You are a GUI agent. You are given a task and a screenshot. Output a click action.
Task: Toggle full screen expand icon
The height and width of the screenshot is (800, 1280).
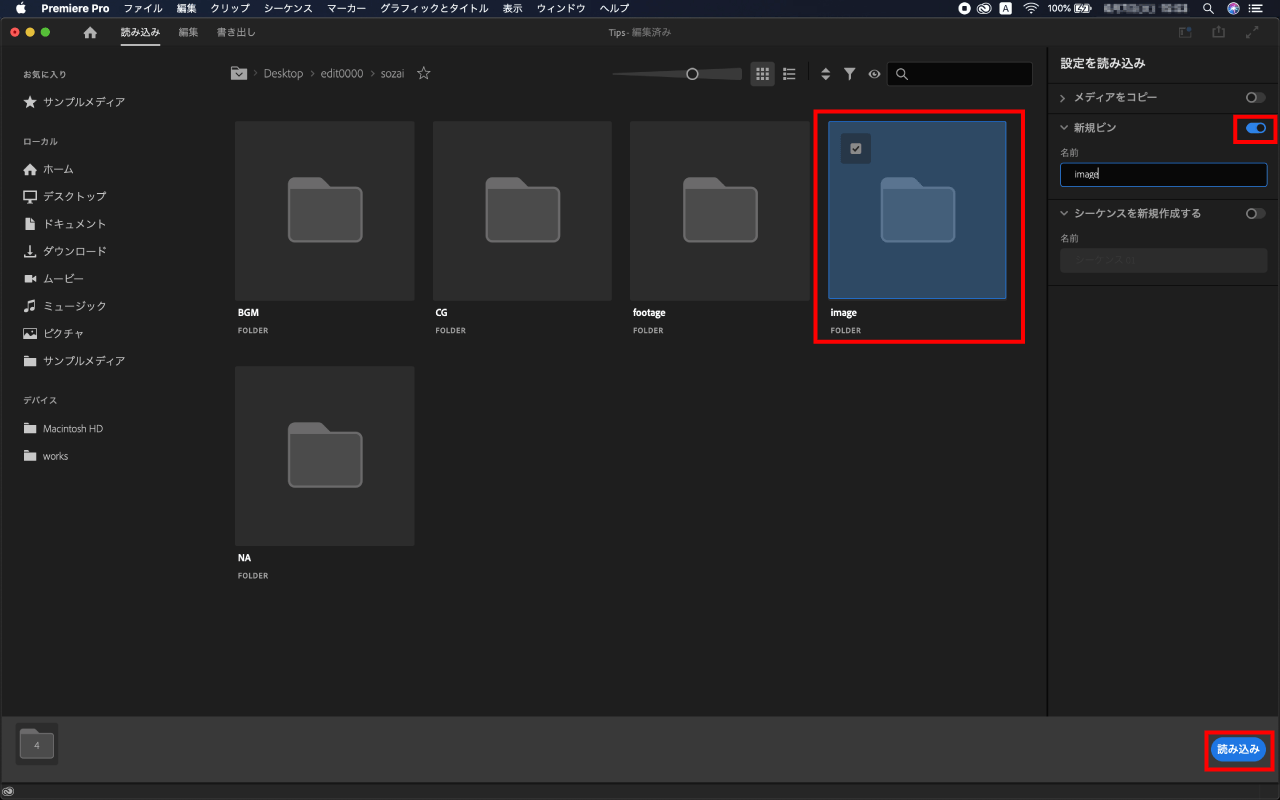pos(1252,32)
